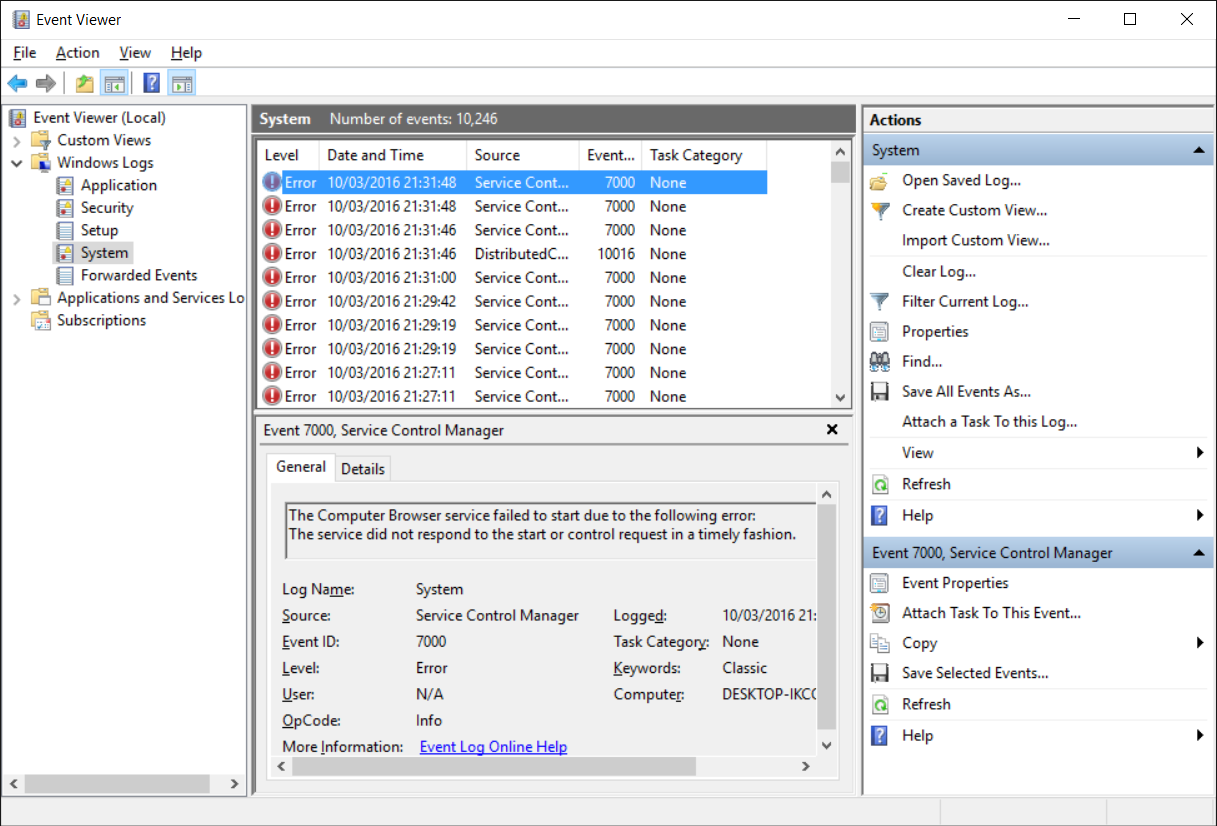Click the error icon of the DistributedCOM row
Image resolution: width=1217 pixels, height=826 pixels.
coord(272,254)
